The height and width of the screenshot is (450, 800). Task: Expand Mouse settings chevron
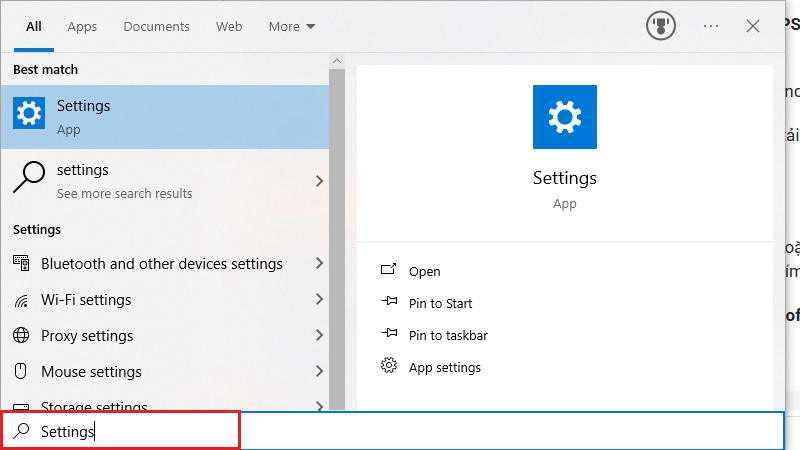319,371
